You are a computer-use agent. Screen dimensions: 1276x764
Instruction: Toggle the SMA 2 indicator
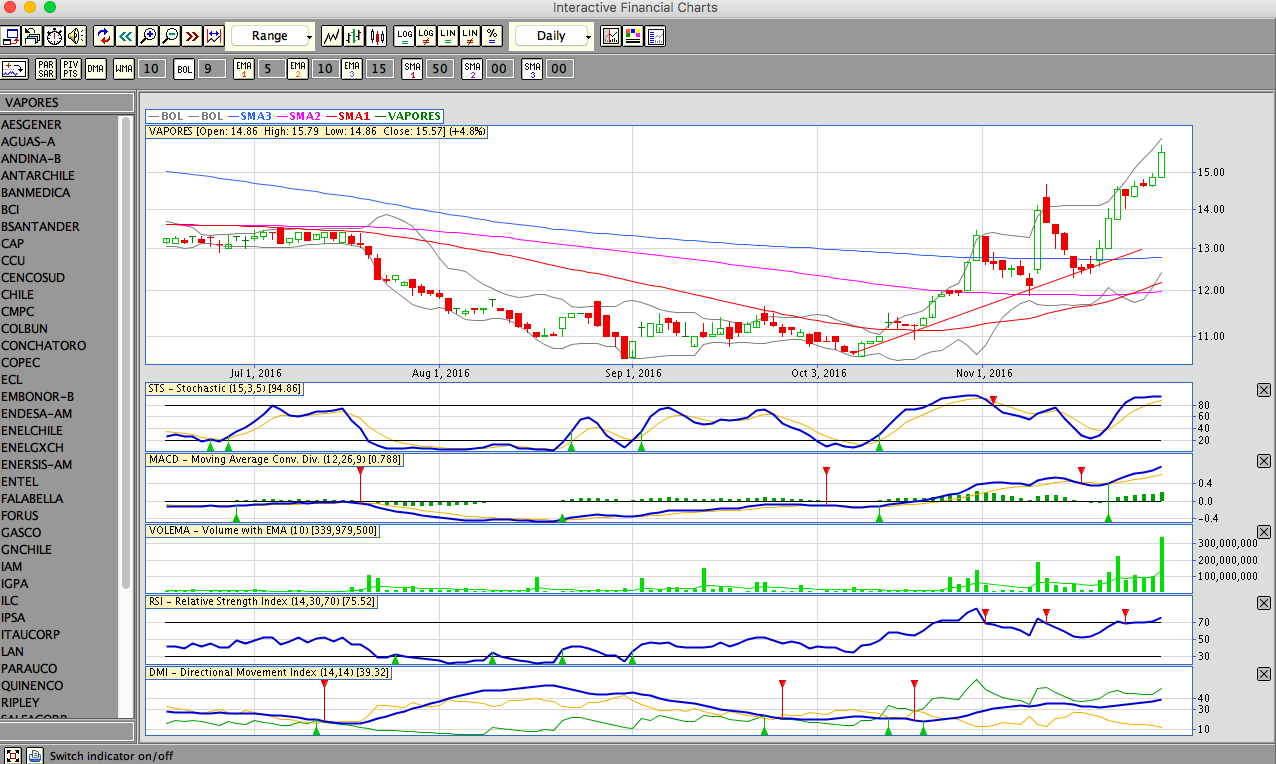coord(472,69)
